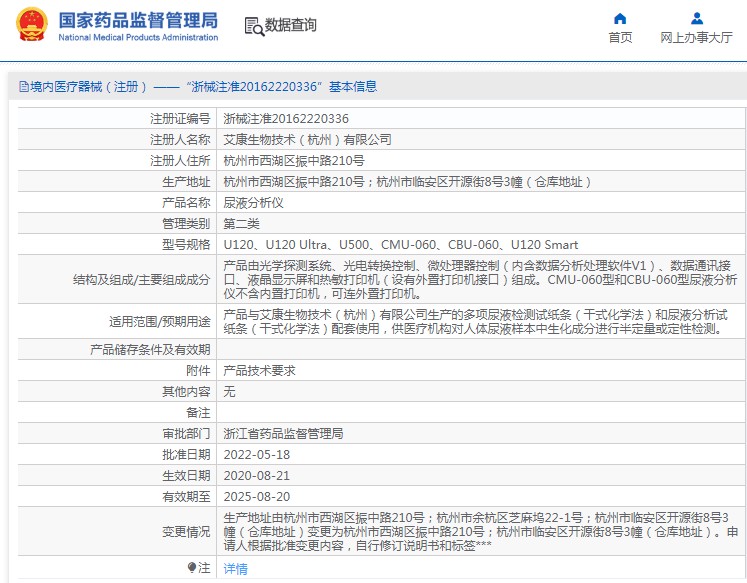Open the 详情 details link
Image resolution: width=747 pixels, height=583 pixels.
tap(235, 568)
